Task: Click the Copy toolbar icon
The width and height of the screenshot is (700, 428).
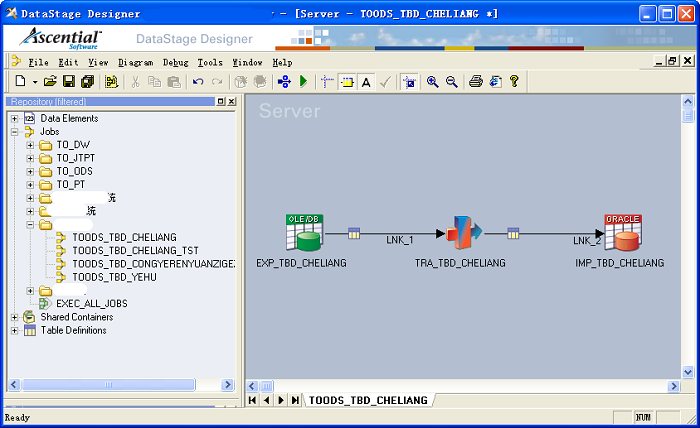Action: coord(154,81)
